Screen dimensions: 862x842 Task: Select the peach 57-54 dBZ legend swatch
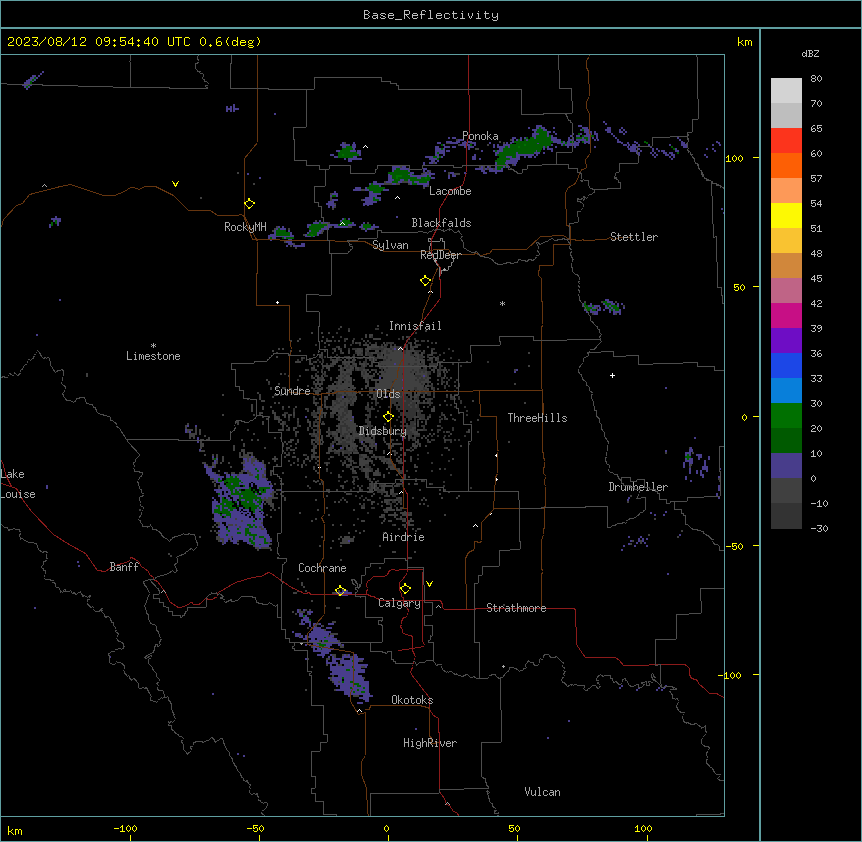[786, 191]
